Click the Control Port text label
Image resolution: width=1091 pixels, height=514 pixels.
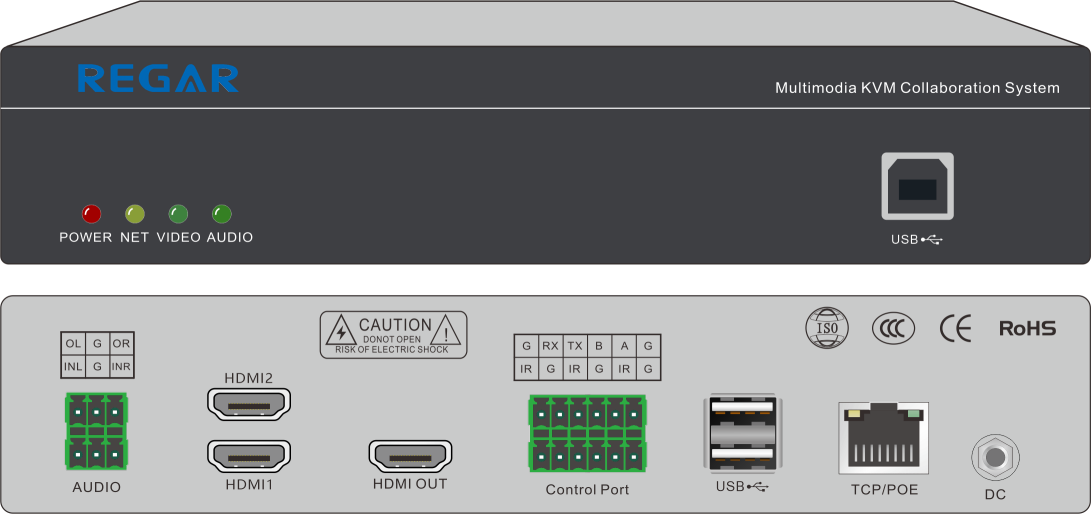[587, 490]
